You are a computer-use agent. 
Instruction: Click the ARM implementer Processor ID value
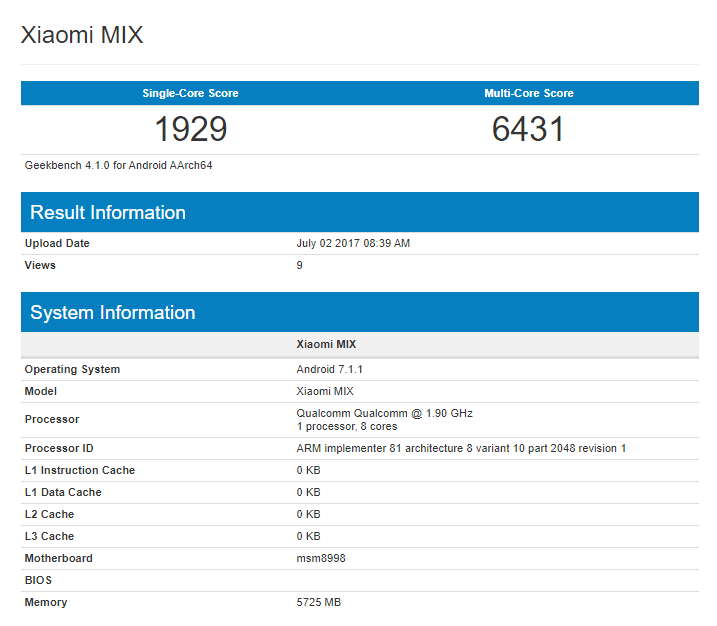click(x=461, y=448)
